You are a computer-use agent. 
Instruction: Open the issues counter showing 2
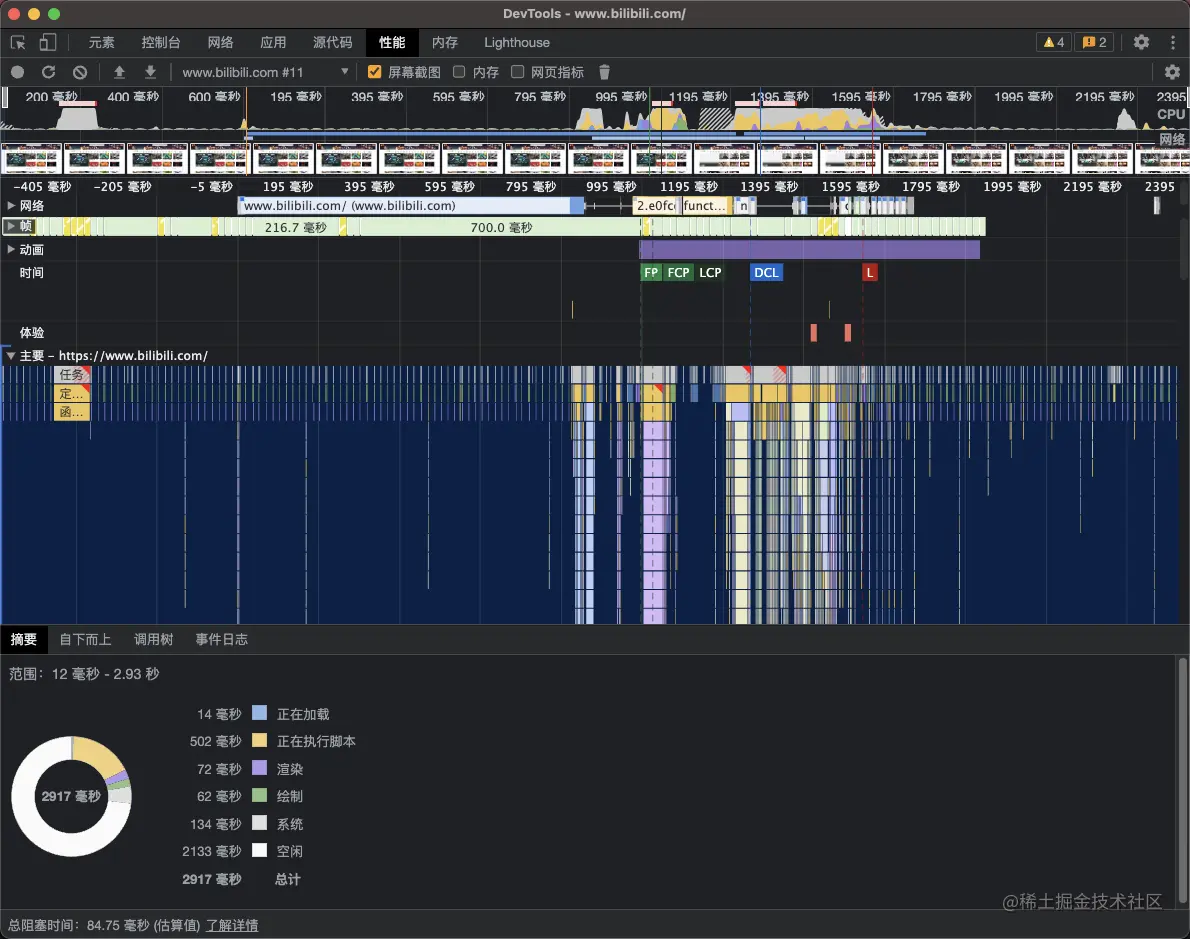coord(1094,43)
